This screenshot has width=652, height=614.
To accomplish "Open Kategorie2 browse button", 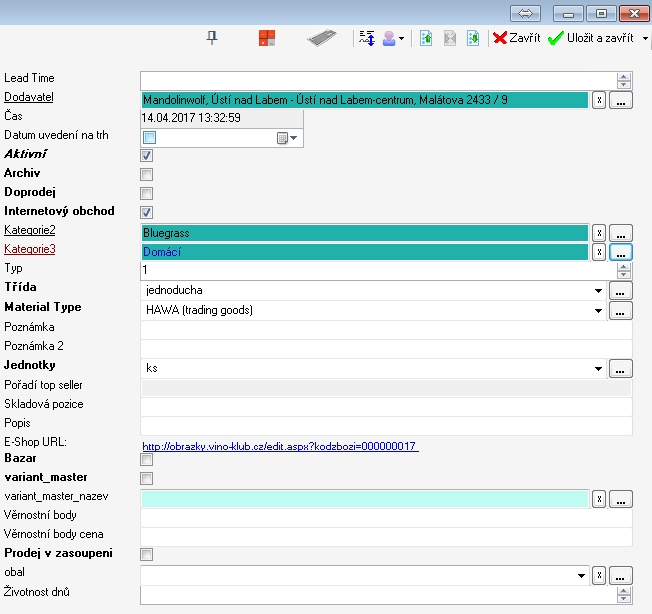I will pyautogui.click(x=621, y=233).
